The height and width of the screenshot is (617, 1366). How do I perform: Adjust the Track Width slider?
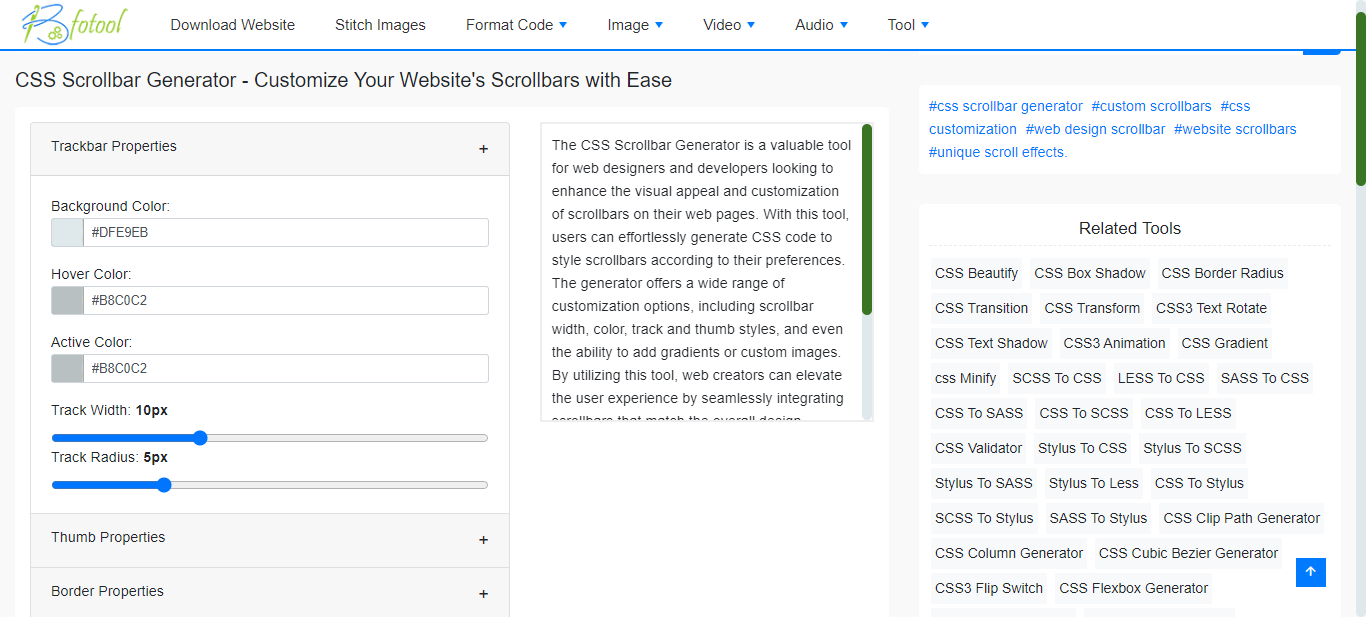click(200, 437)
